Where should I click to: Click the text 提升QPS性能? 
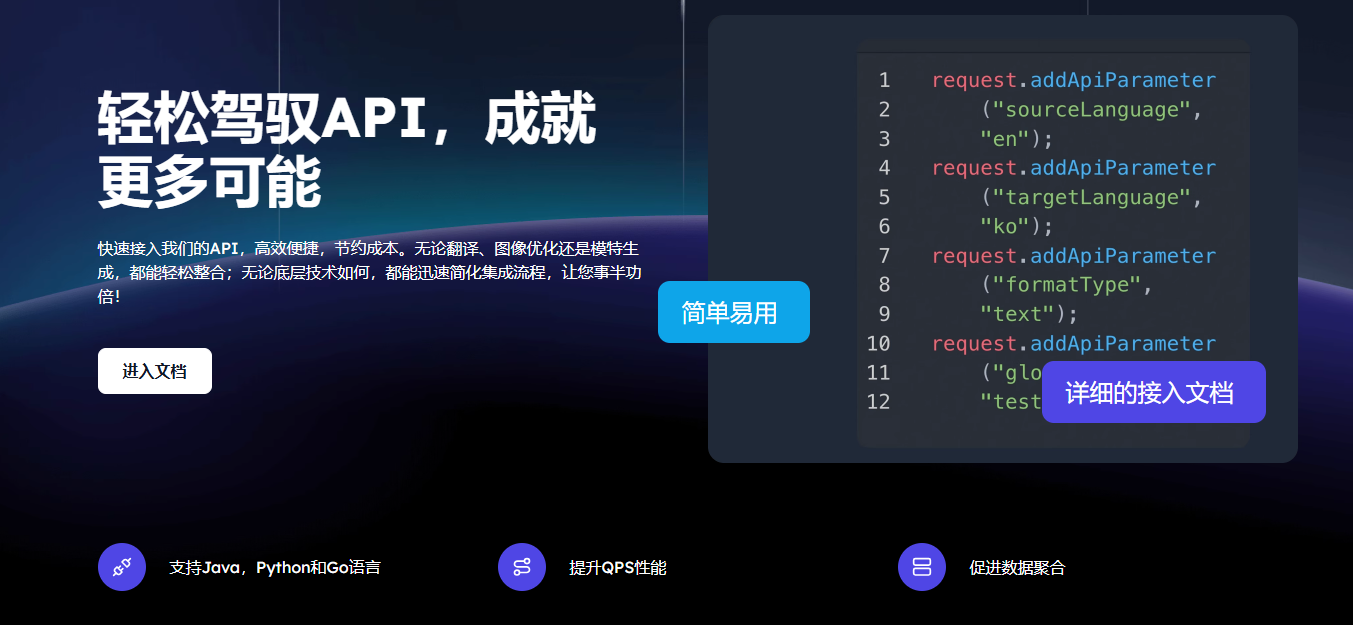(618, 568)
